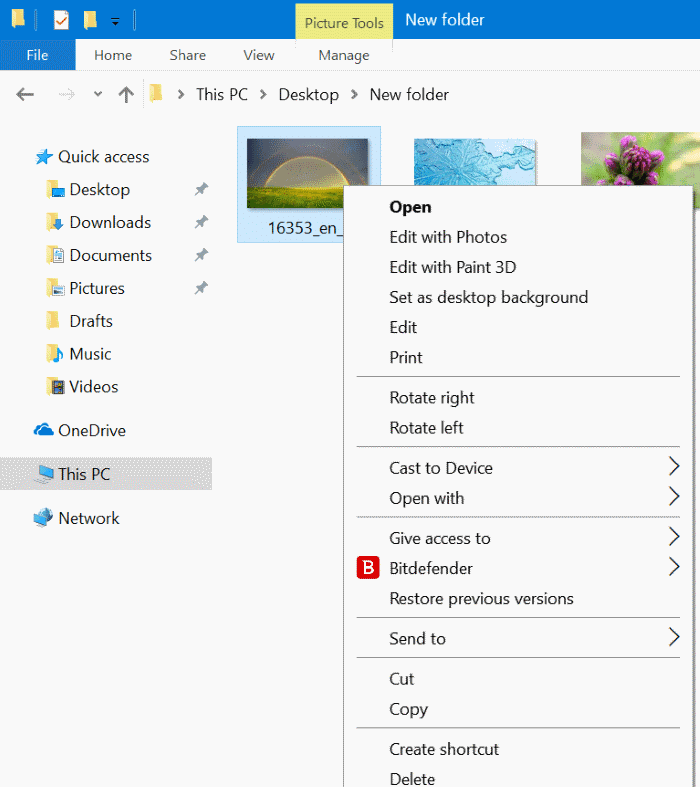Switch to the View ribbon tab

pos(259,55)
